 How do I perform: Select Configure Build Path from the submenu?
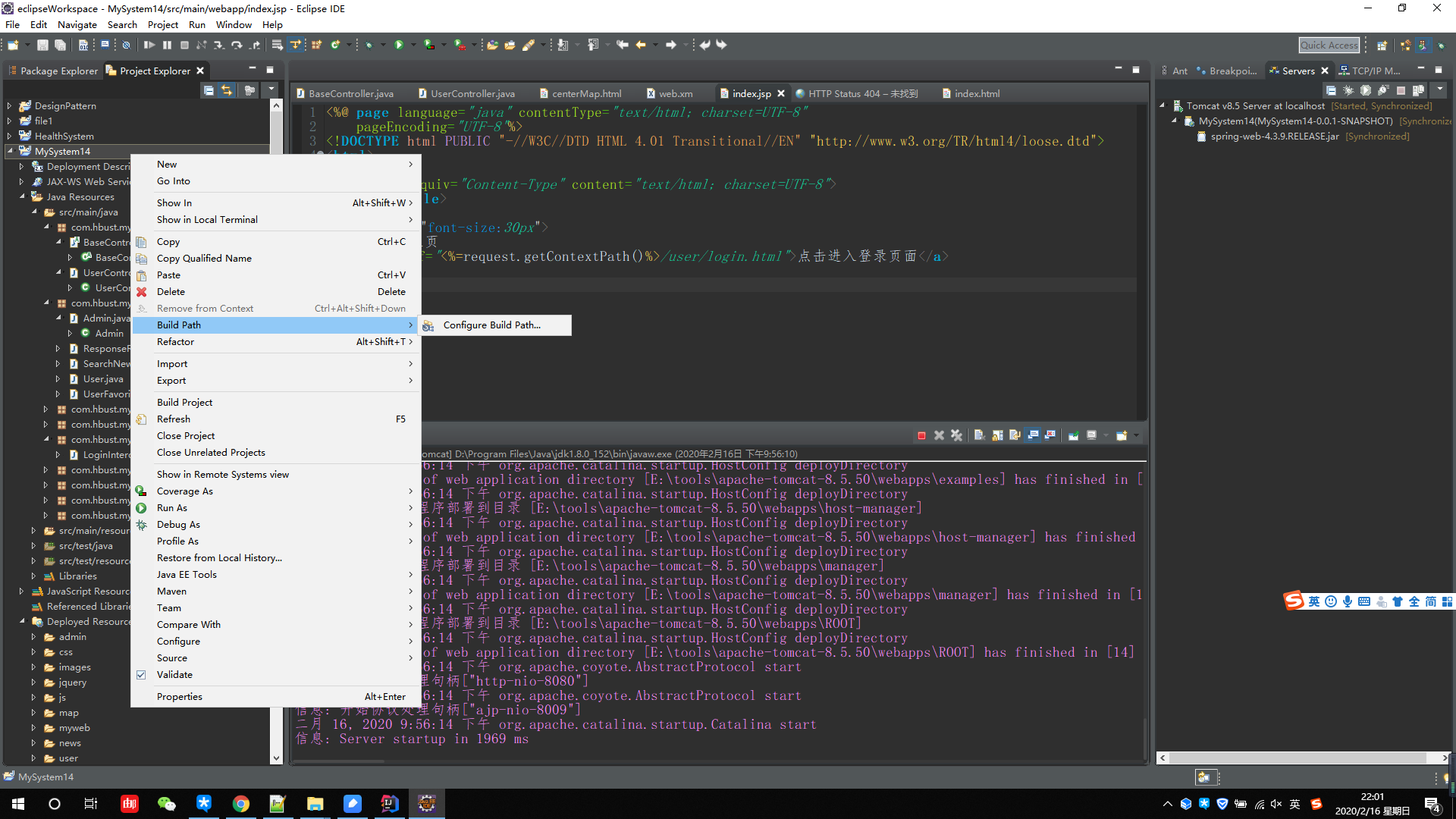pyautogui.click(x=491, y=325)
